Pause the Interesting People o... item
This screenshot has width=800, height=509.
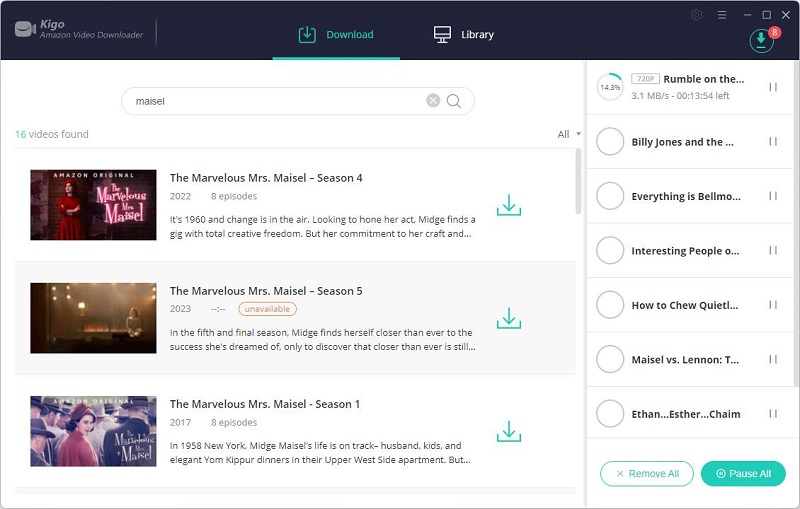click(773, 250)
